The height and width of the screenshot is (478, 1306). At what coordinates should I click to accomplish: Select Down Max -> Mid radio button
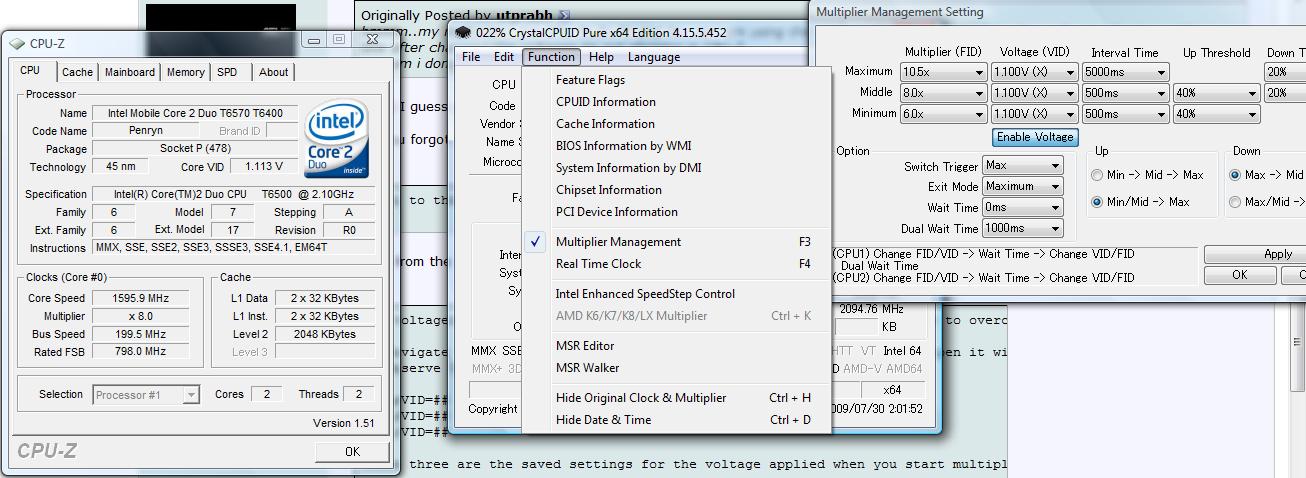pos(1235,175)
